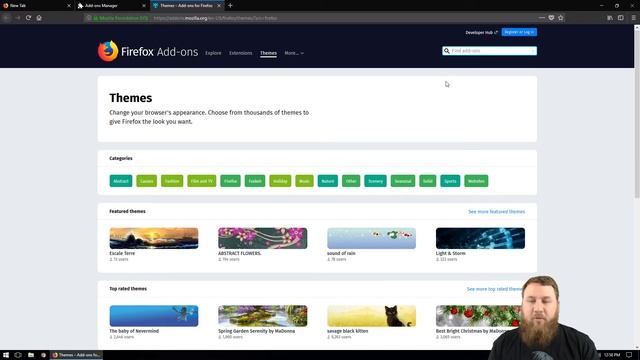640x360 pixels.
Task: Open See more featured themes
Action: point(496,211)
